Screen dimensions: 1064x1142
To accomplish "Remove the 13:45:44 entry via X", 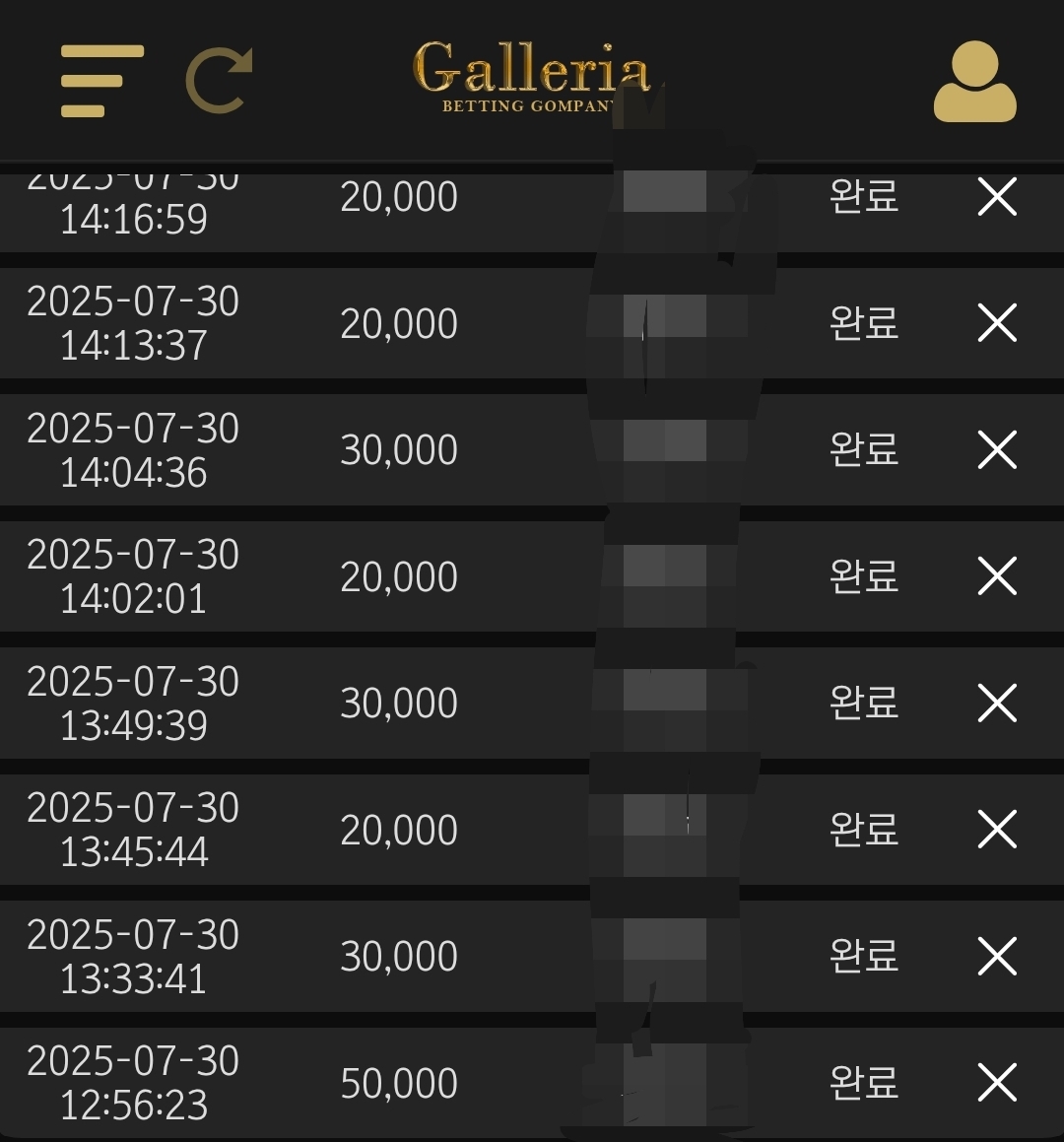I will tap(997, 829).
